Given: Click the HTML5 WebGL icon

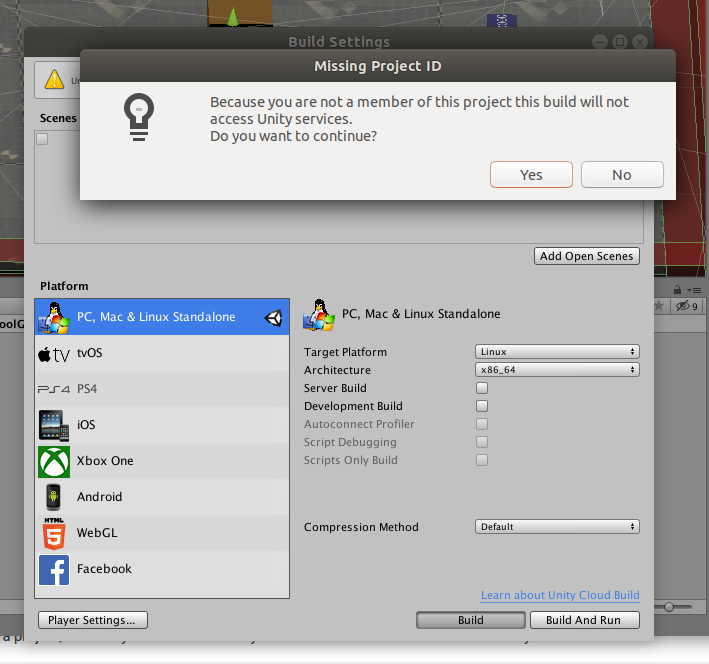Looking at the screenshot, I should (x=54, y=534).
